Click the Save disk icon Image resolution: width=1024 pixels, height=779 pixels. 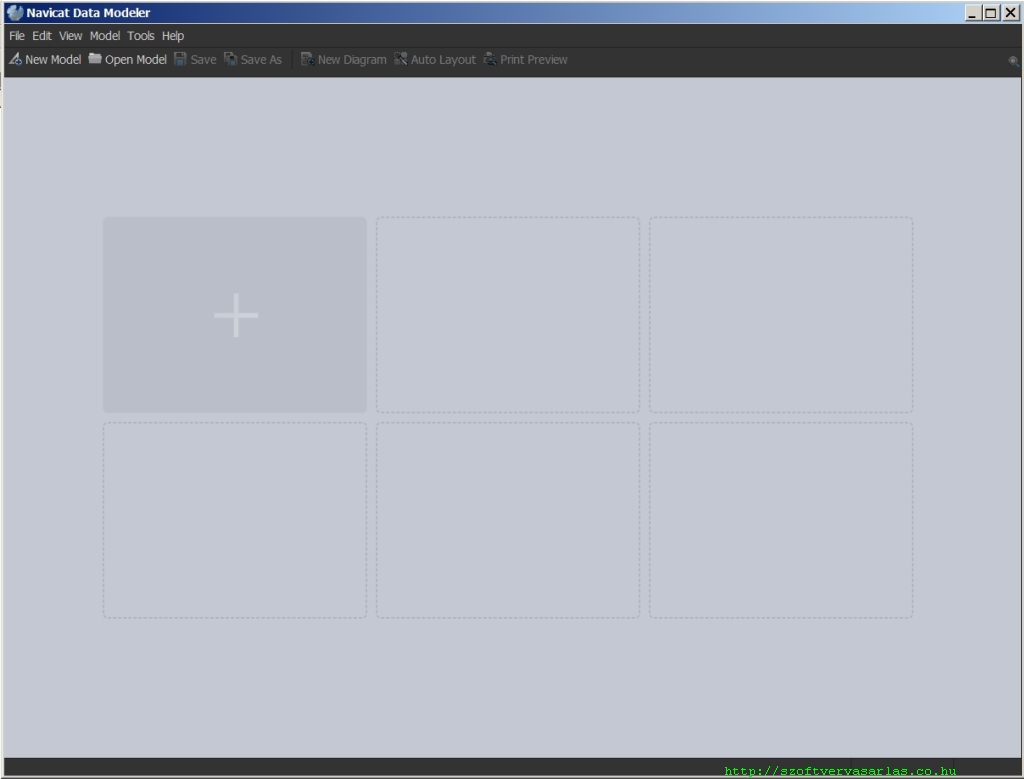[181, 60]
